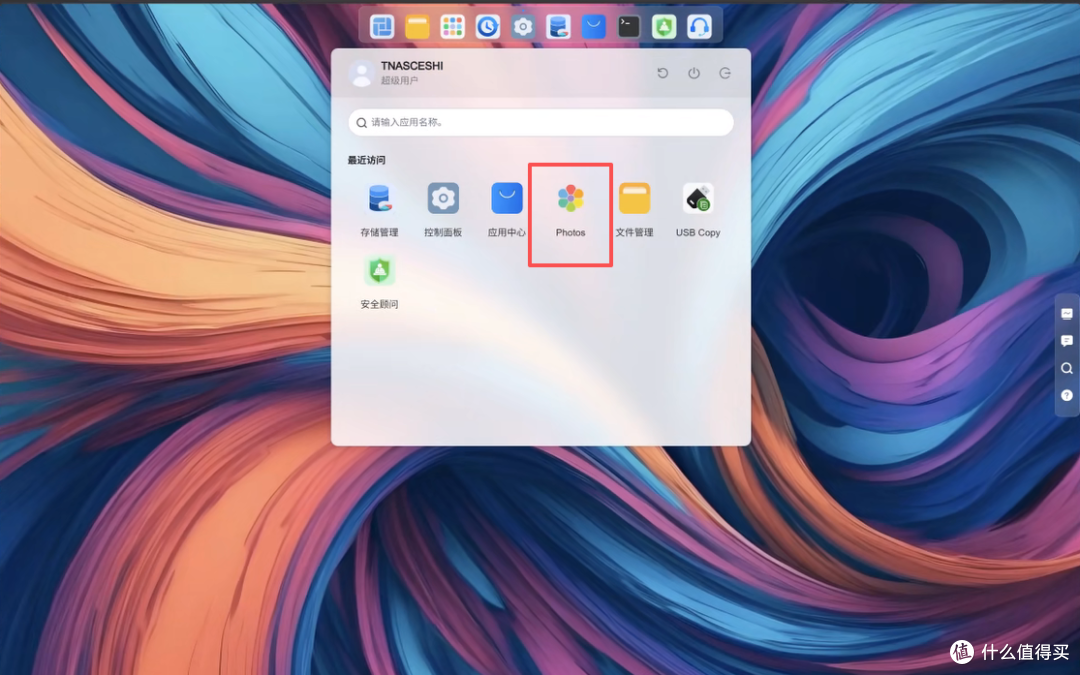The image size is (1080, 675).
Task: Open the blue shopping bag icon in the dock
Action: point(594,27)
